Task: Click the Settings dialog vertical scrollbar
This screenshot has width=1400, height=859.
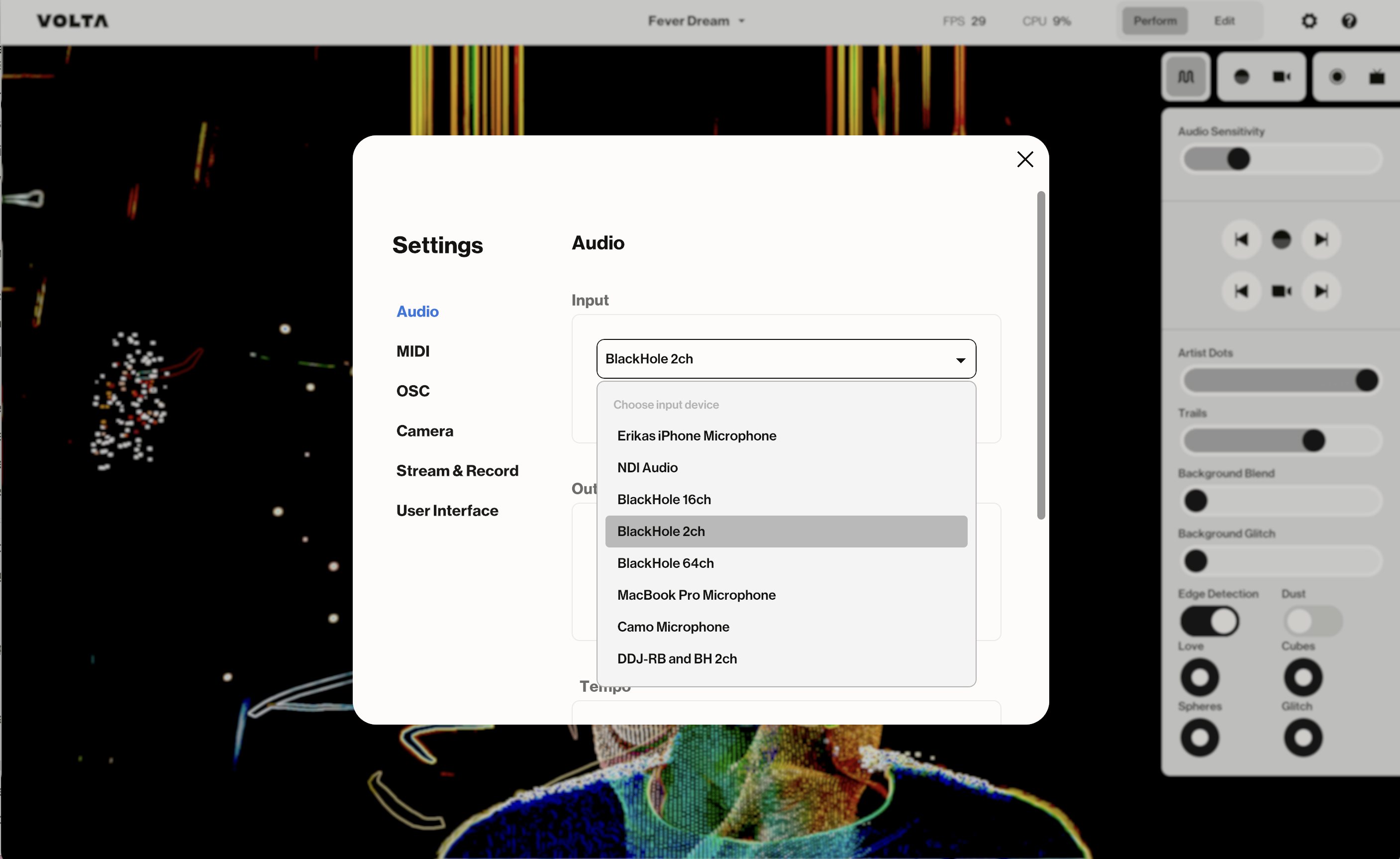Action: point(1040,355)
